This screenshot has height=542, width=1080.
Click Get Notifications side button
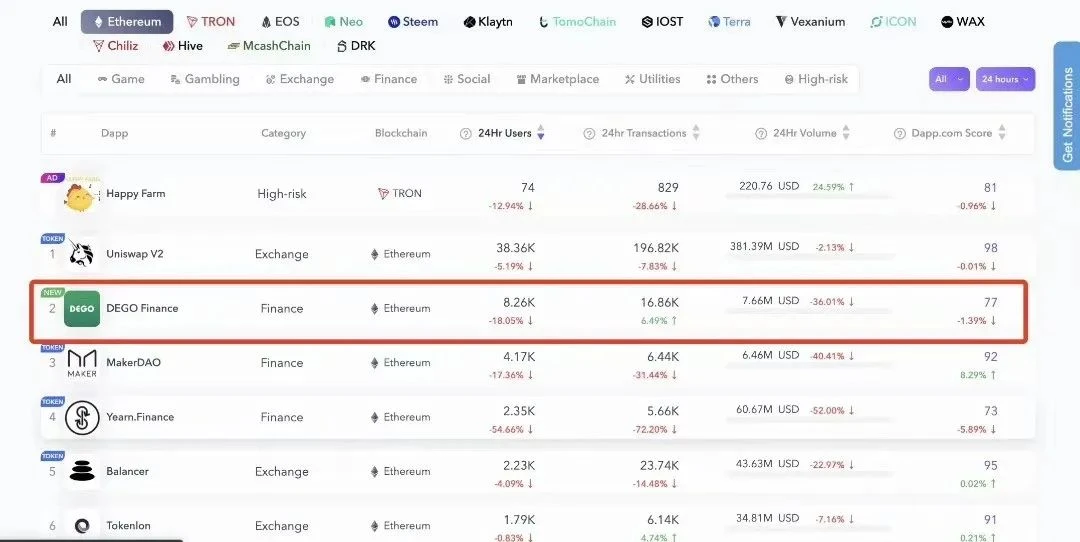tap(1067, 105)
